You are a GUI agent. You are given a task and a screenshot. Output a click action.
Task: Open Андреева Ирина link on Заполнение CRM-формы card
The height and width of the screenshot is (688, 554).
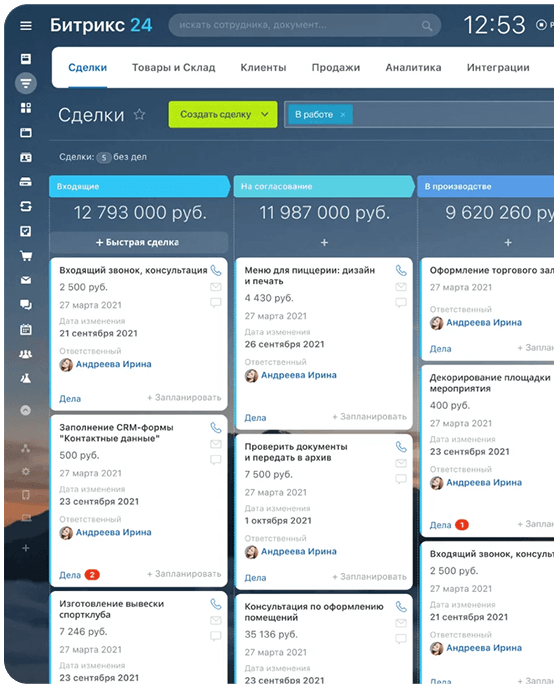[x=114, y=532]
